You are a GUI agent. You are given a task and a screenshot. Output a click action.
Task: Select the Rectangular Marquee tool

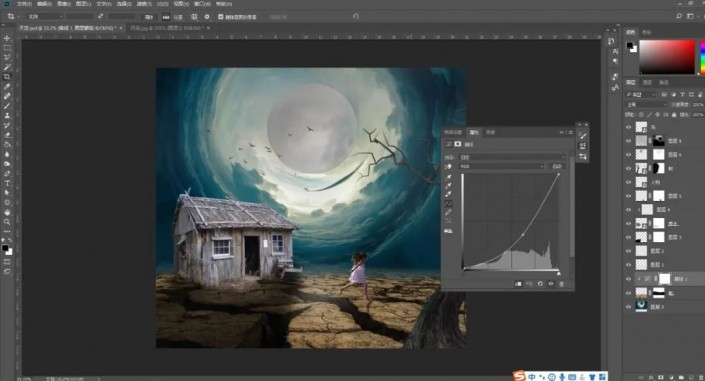7,48
